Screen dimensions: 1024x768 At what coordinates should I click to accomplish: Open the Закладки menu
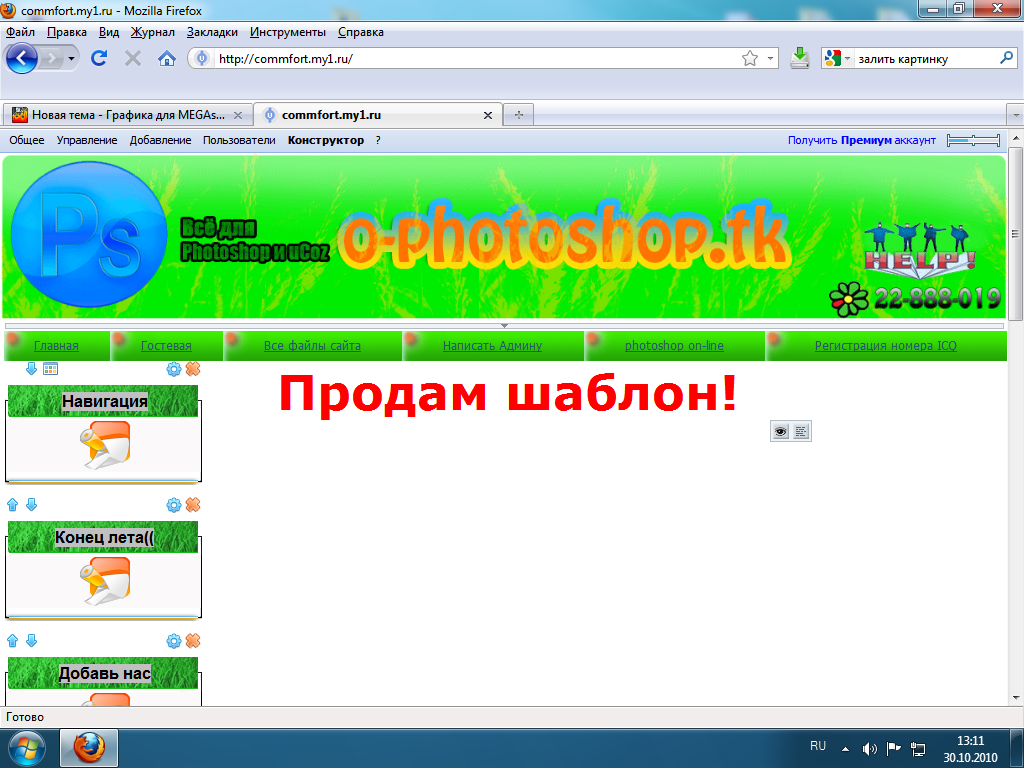(212, 32)
